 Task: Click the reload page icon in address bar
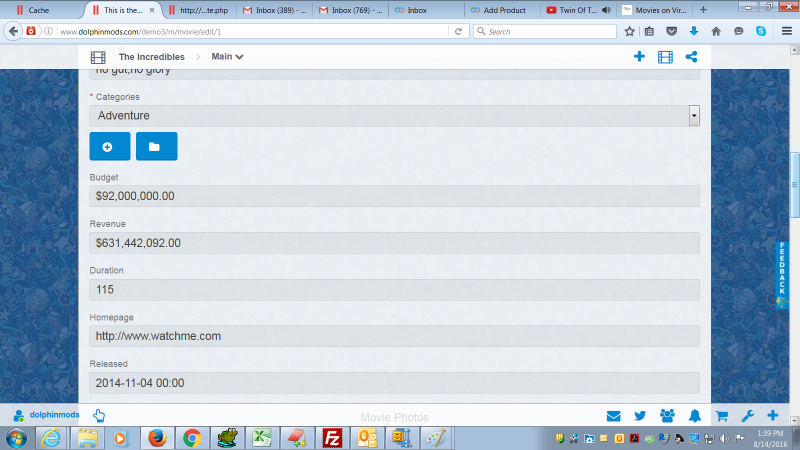pyautogui.click(x=458, y=31)
